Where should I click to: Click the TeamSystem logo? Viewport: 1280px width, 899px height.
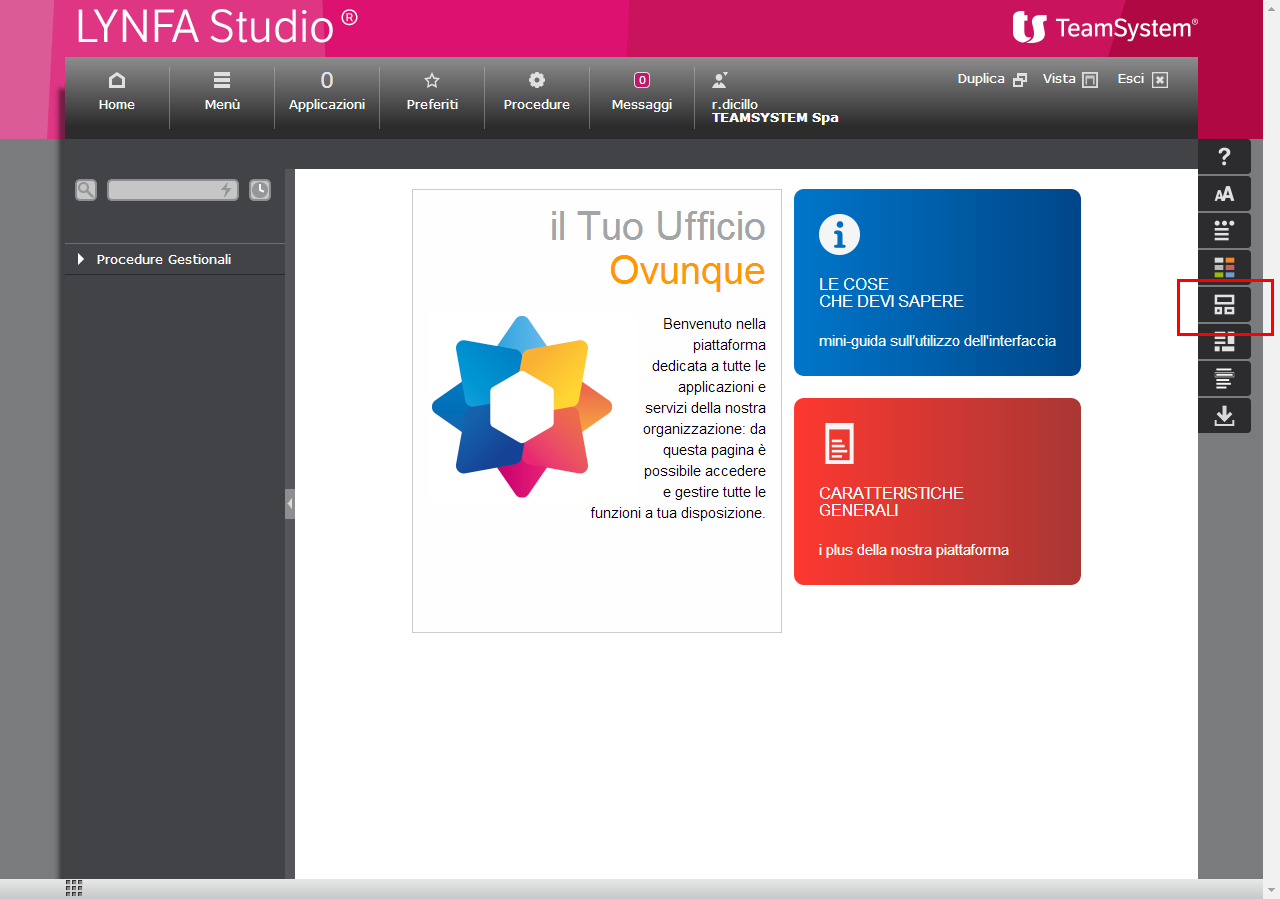(x=1104, y=27)
